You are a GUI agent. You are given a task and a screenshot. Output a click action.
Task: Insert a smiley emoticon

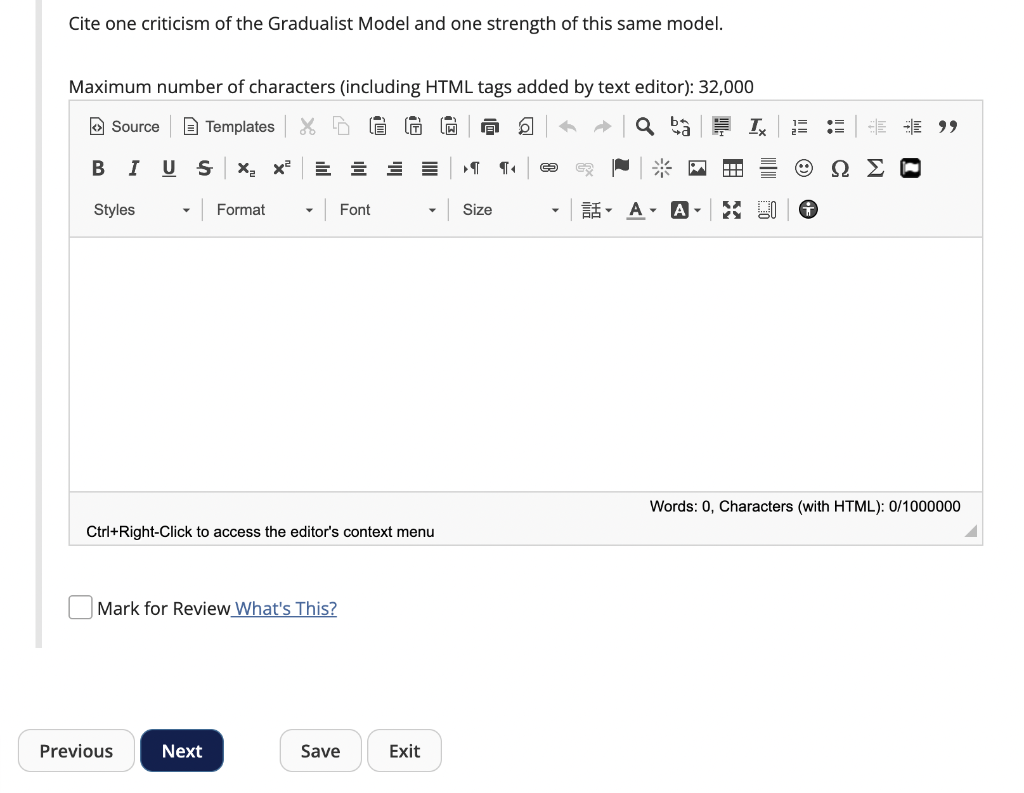804,168
